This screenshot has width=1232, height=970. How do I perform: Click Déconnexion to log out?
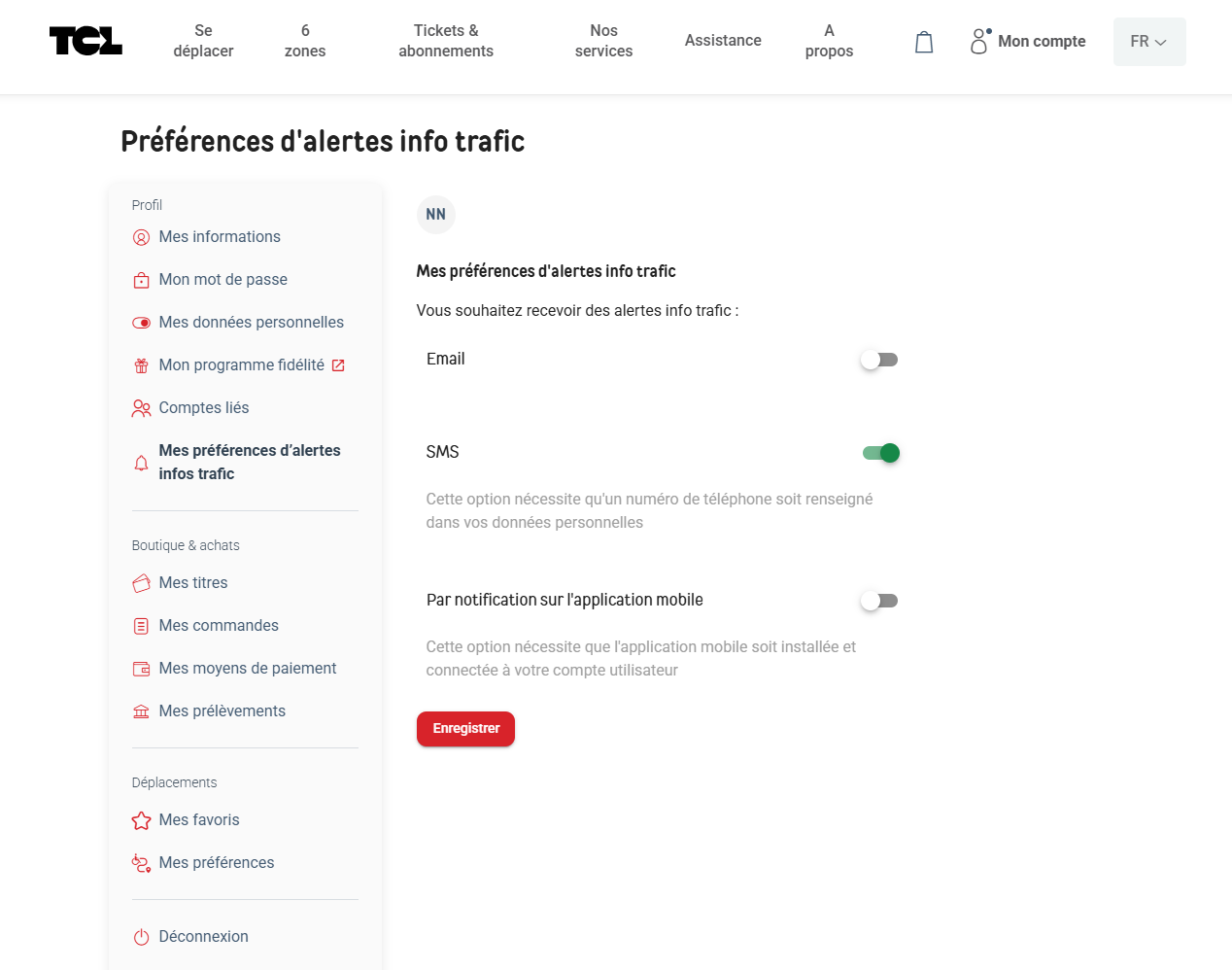(204, 937)
